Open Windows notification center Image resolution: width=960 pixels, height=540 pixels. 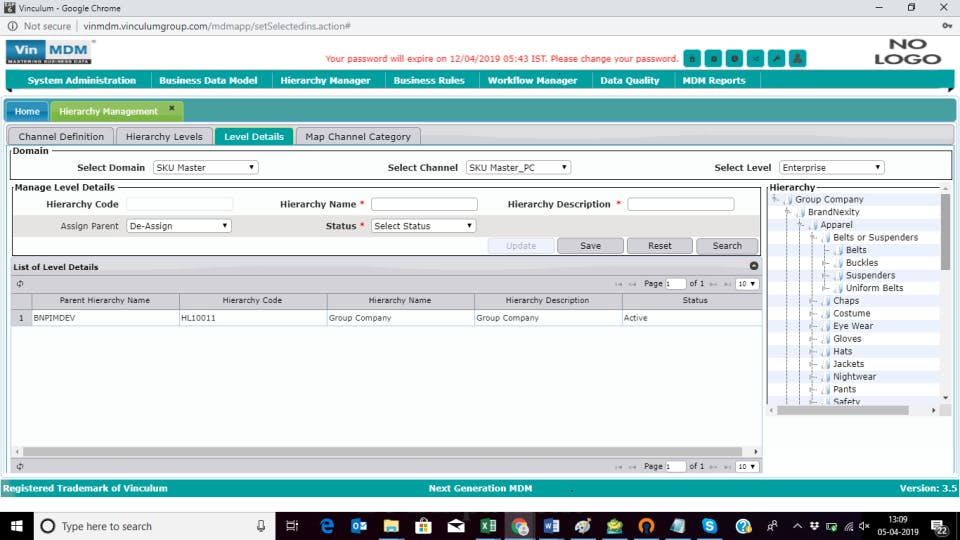939,526
